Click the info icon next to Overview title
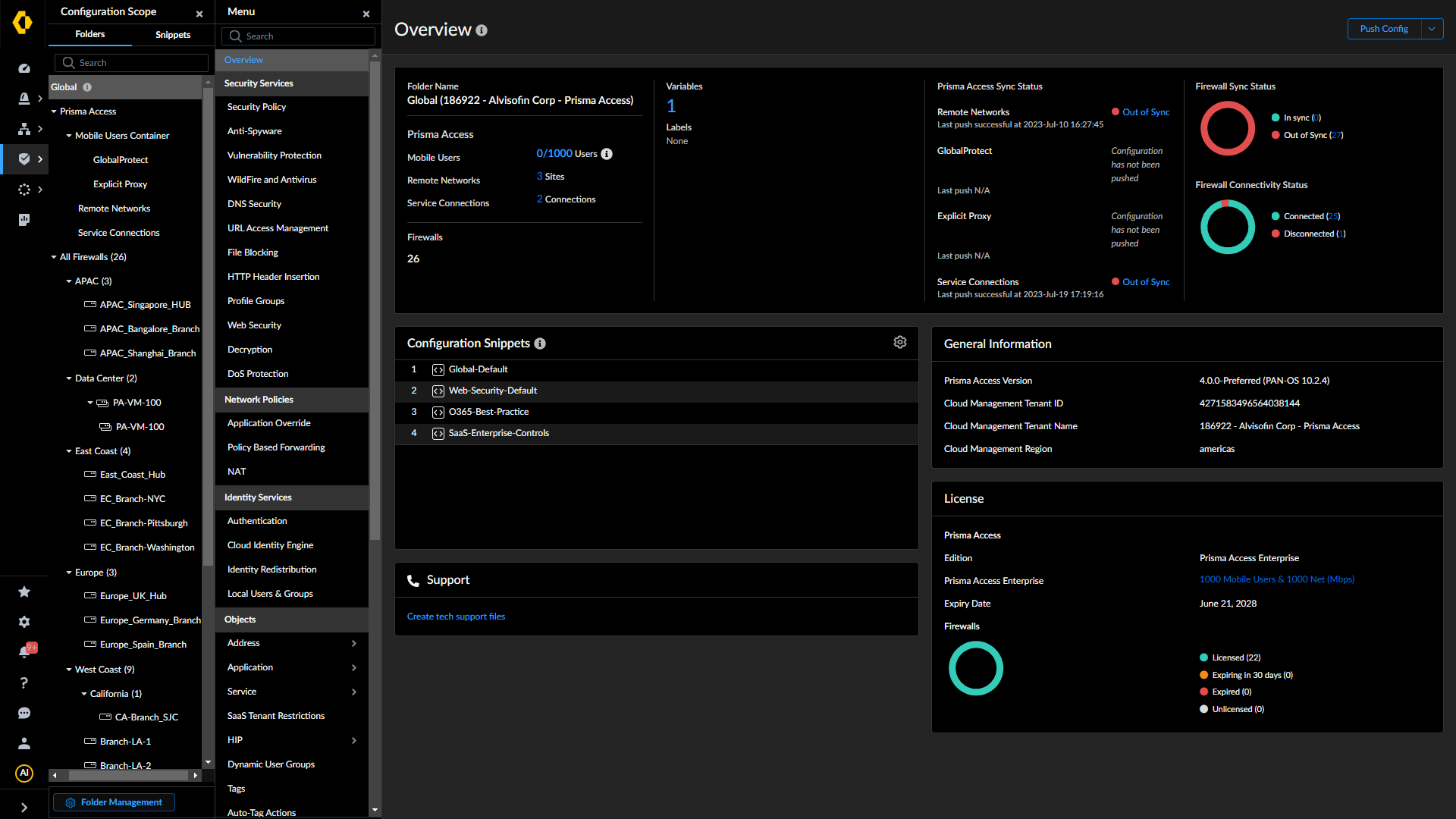 (482, 30)
